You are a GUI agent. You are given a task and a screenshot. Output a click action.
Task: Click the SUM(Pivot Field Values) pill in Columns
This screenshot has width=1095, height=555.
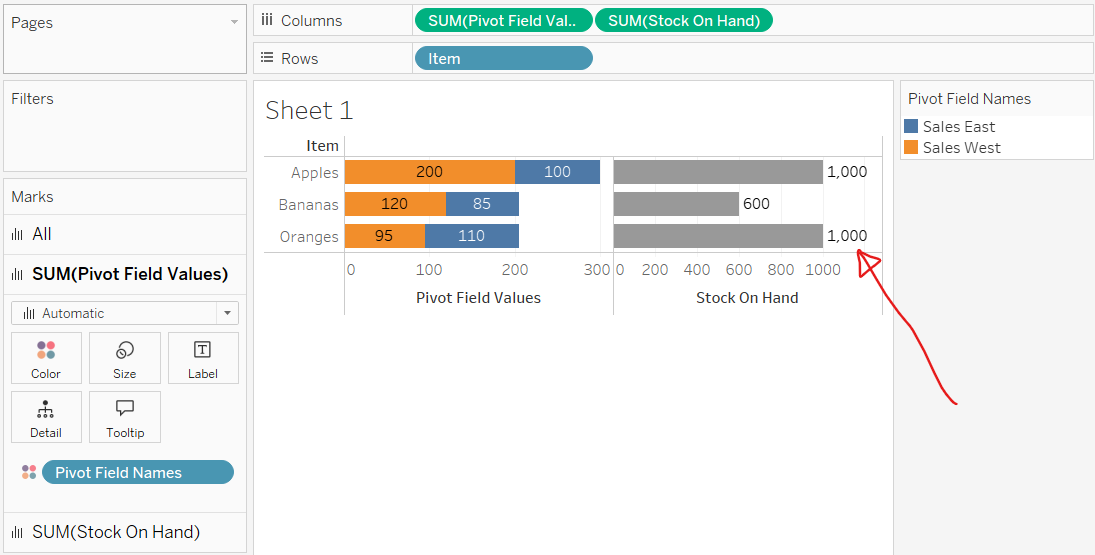coord(503,20)
